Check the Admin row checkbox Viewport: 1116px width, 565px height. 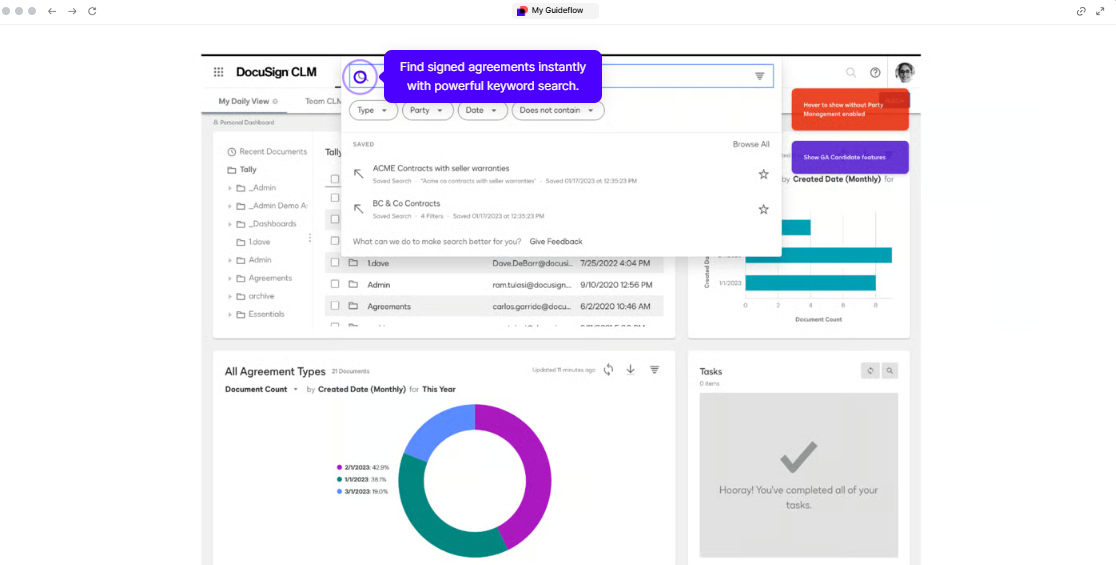tap(335, 285)
